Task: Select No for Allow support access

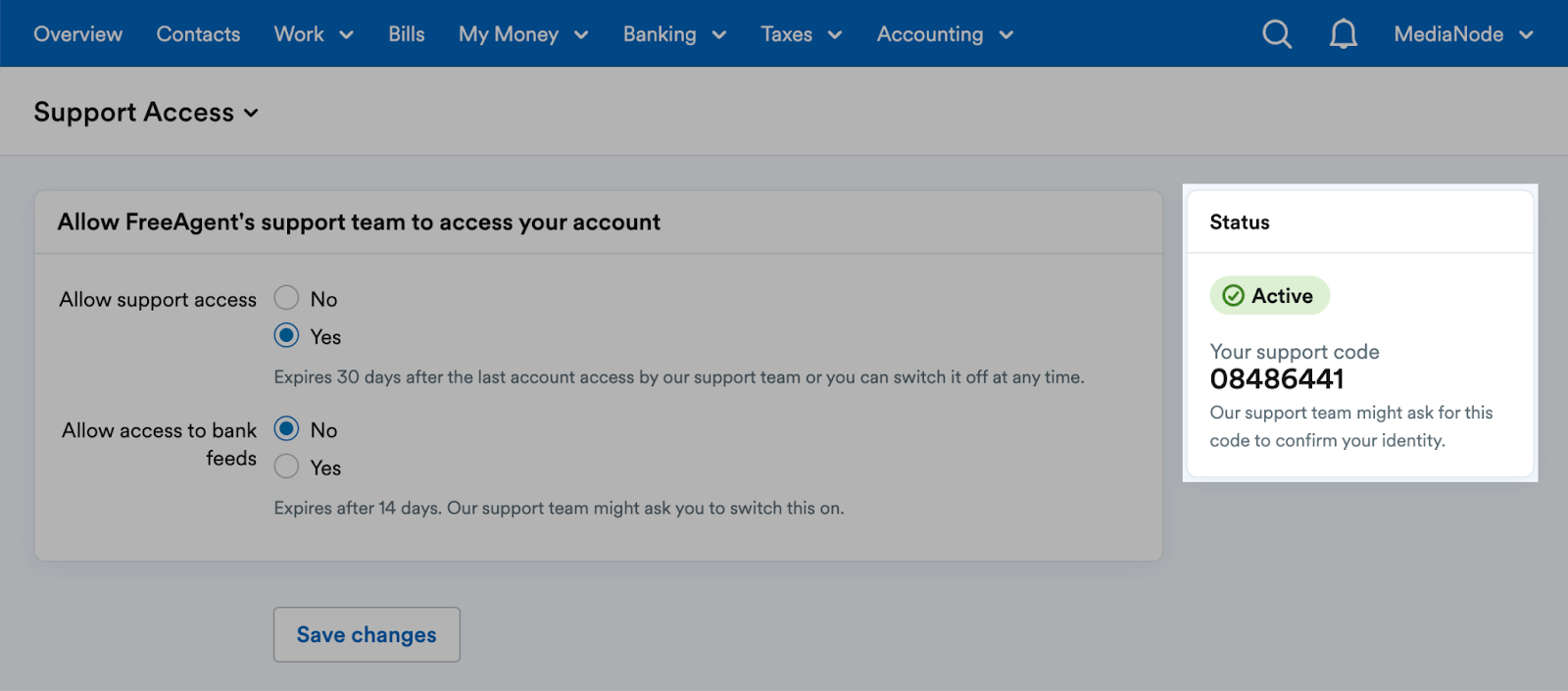Action: (x=286, y=297)
